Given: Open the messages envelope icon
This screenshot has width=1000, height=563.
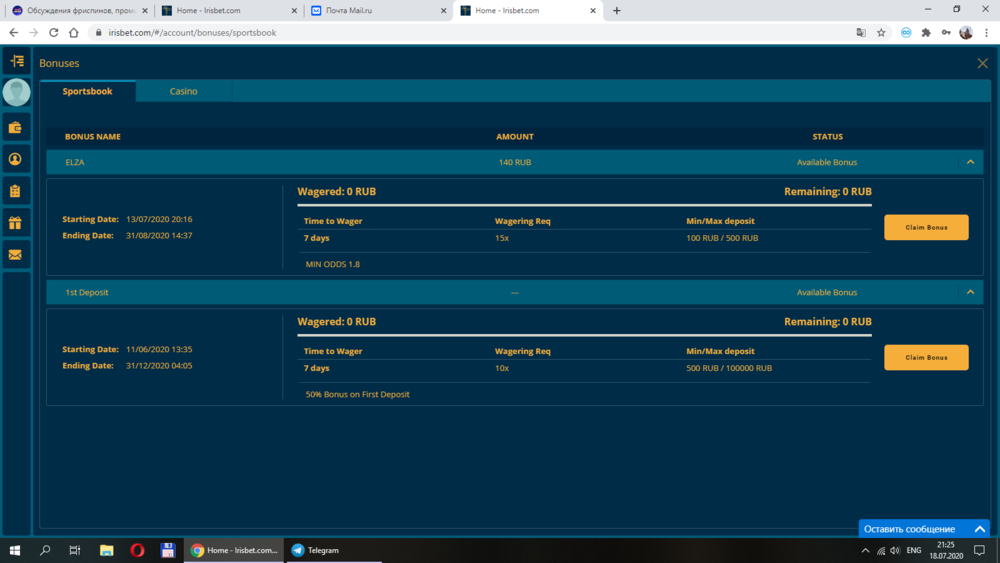Looking at the screenshot, I should (15, 255).
